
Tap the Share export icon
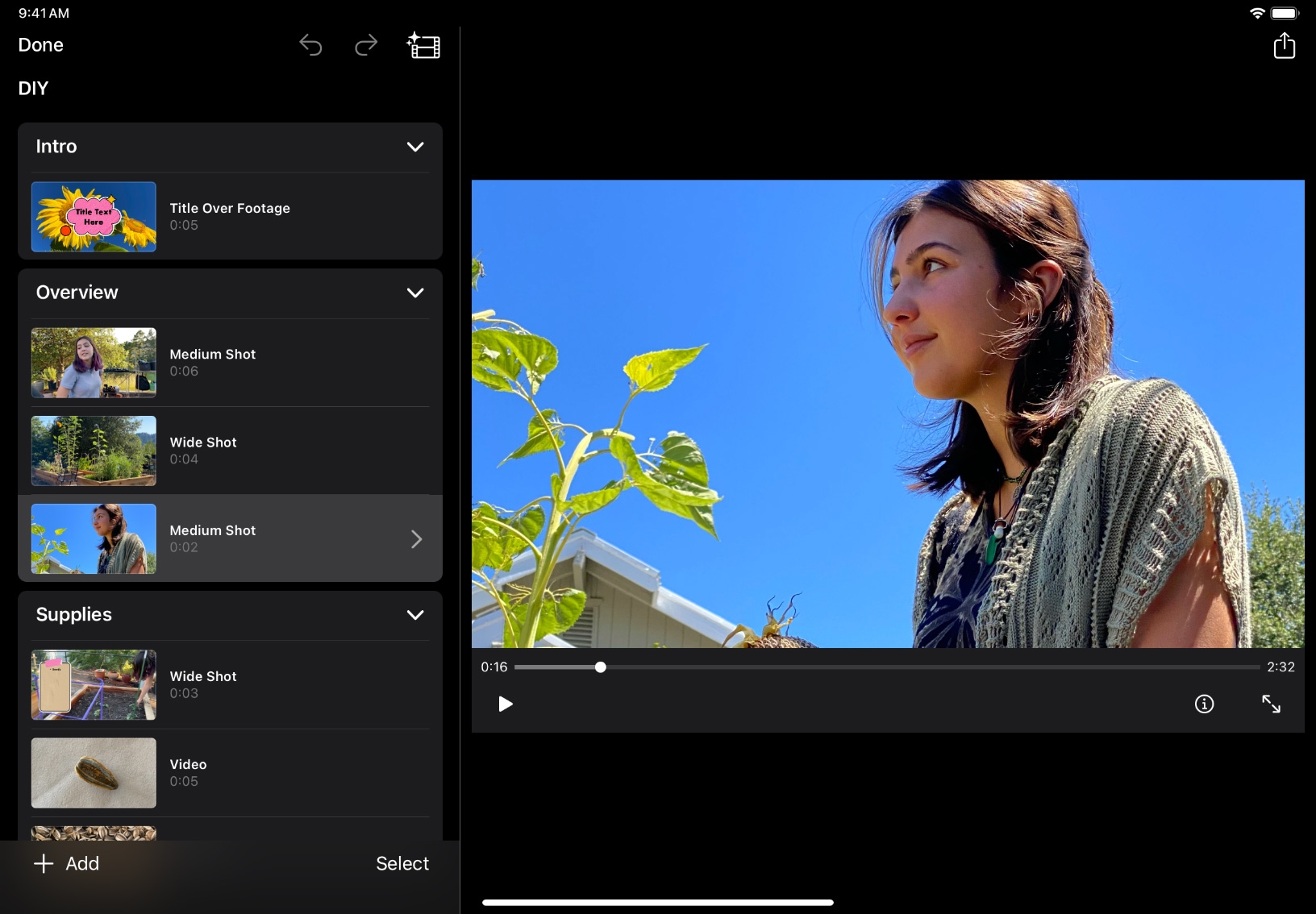click(1284, 46)
